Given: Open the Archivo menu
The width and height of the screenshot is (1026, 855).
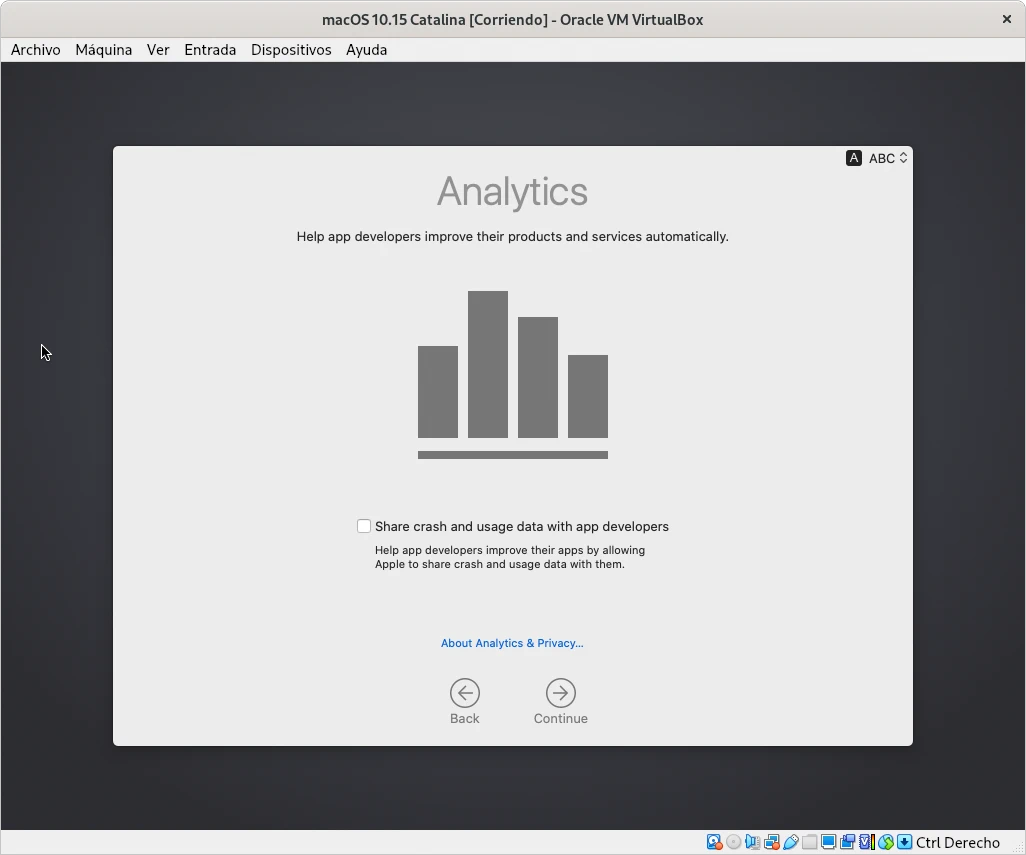Looking at the screenshot, I should coord(36,49).
